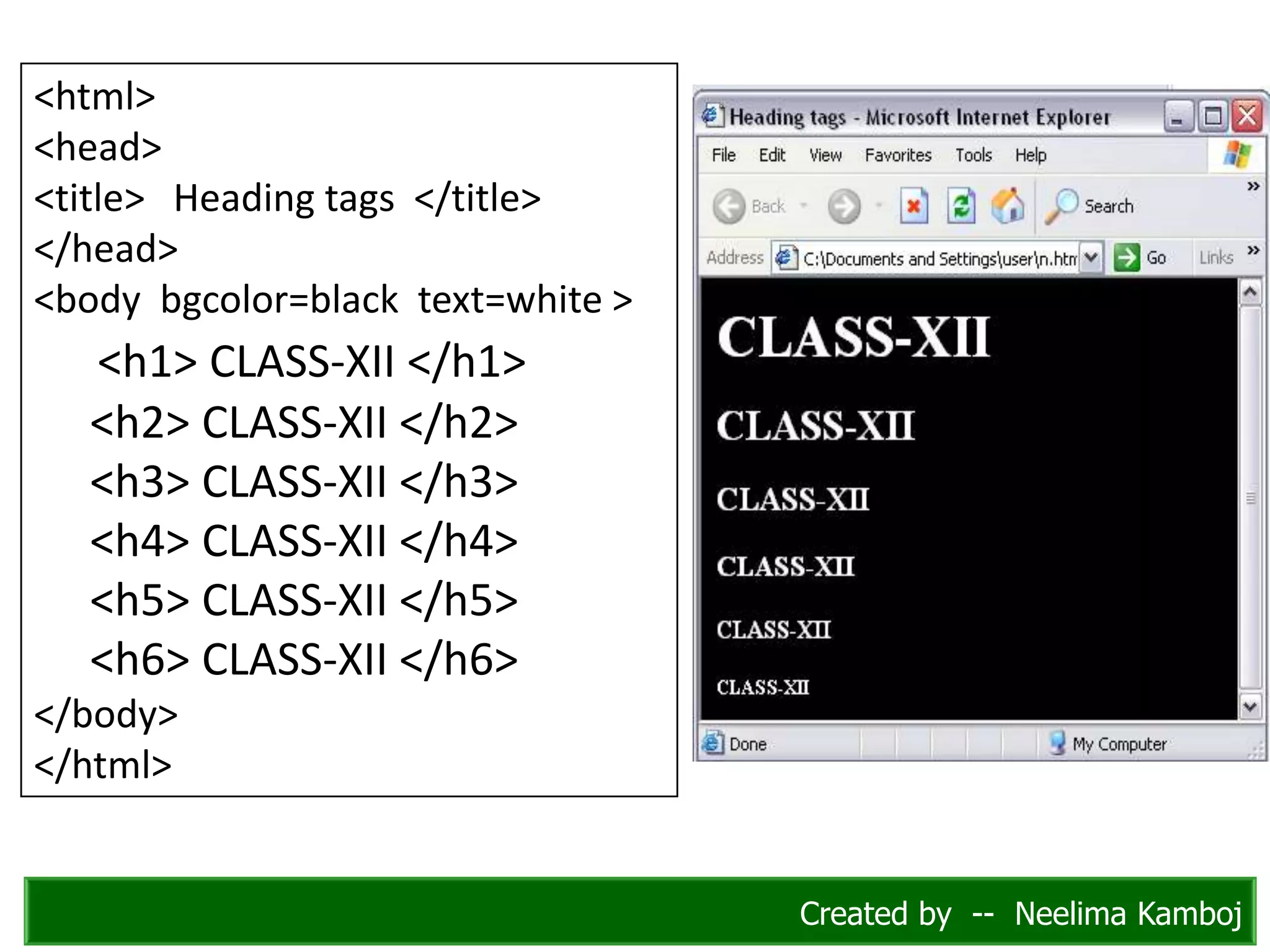Open Search with magnifying glass icon

[x=1062, y=206]
